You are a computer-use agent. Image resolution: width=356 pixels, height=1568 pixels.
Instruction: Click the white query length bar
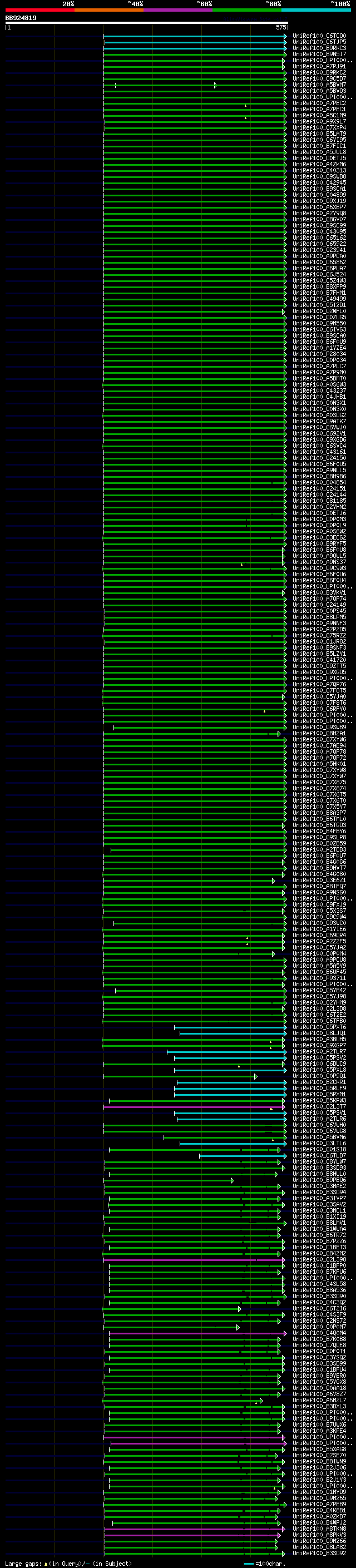click(147, 23)
